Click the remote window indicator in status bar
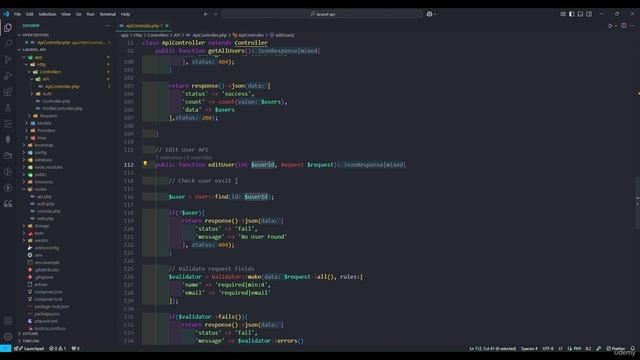Viewport: 640px width, 360px height. [x=5, y=349]
